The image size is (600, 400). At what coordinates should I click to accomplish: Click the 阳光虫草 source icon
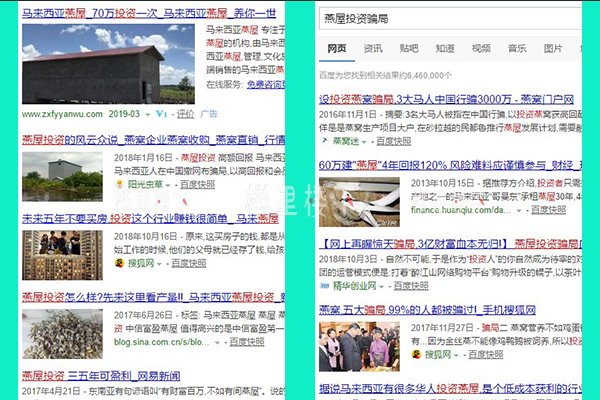(x=119, y=184)
